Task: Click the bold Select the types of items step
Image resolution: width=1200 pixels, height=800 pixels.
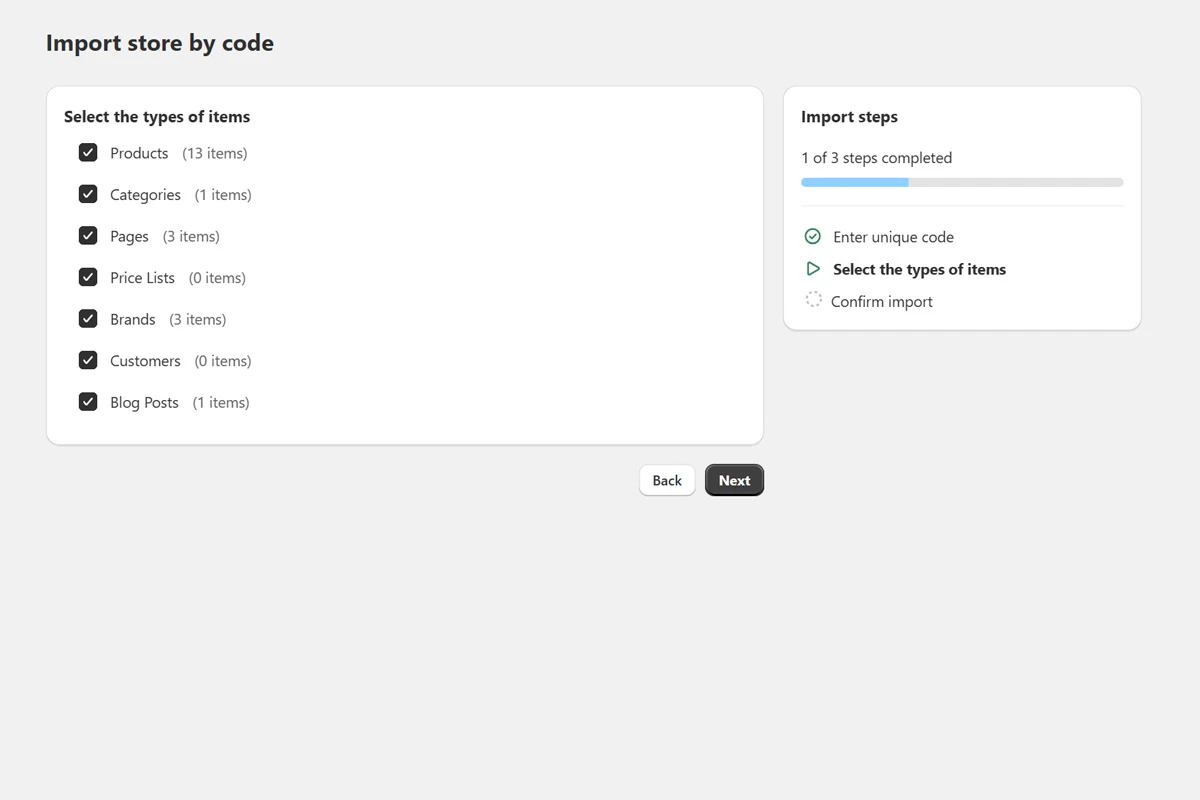Action: [x=919, y=268]
